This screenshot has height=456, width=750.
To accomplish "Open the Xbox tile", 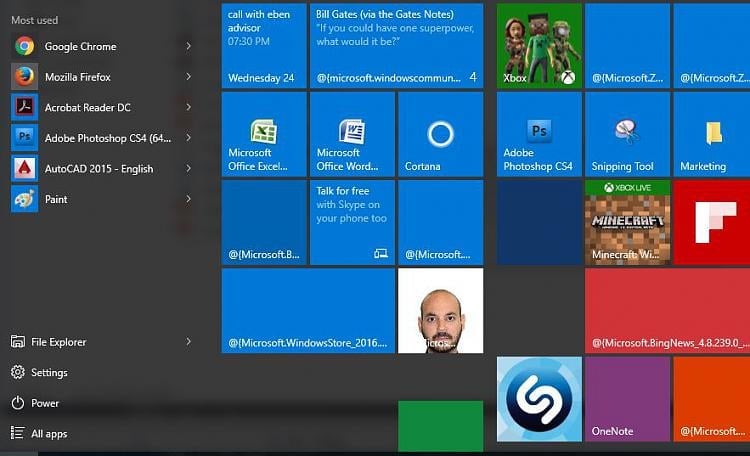I will point(539,45).
